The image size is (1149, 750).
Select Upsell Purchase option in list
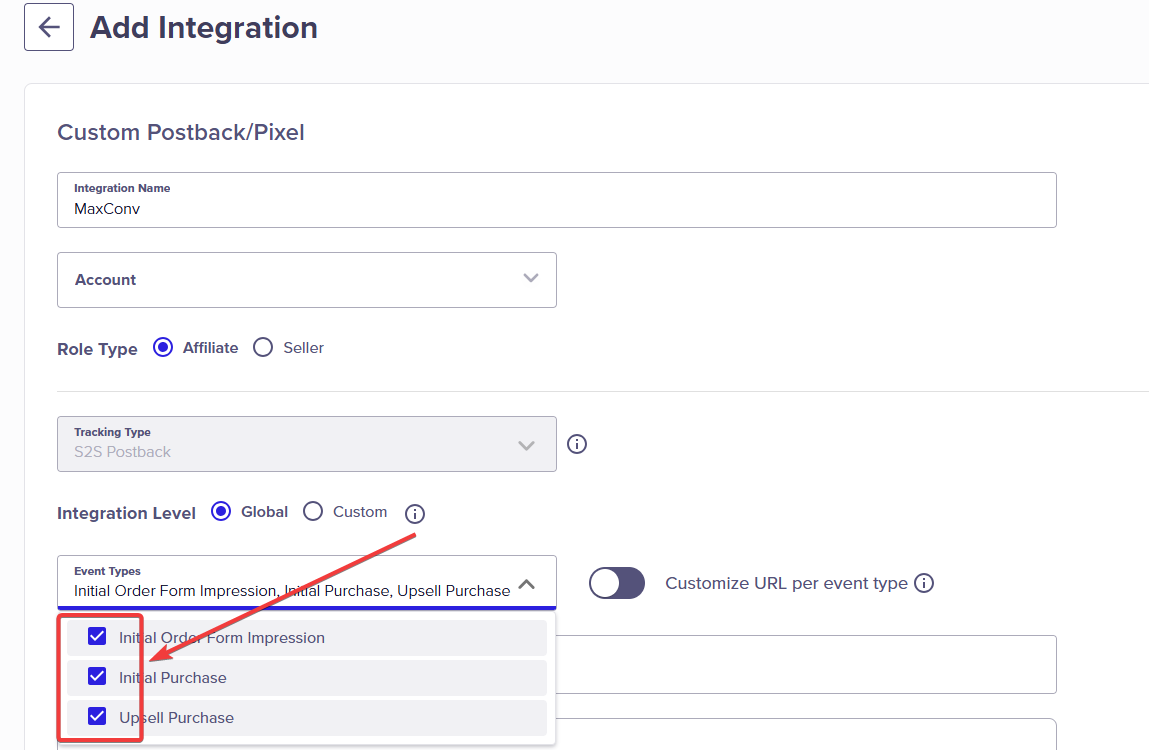[307, 718]
